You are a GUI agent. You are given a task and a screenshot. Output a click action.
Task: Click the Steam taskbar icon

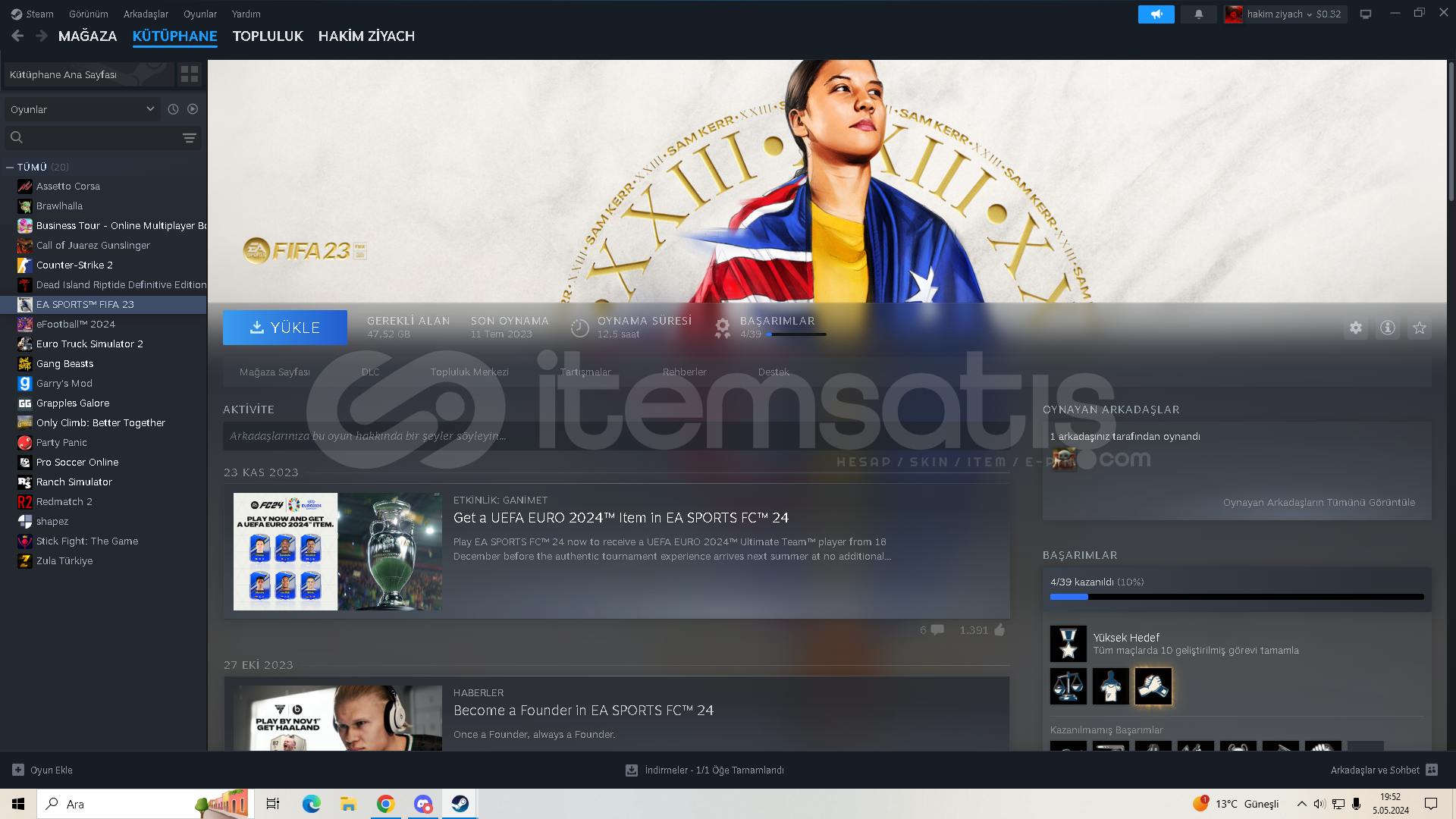[460, 804]
